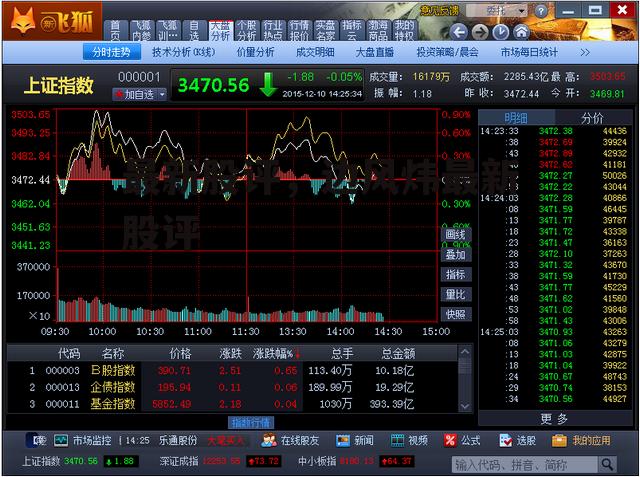The width and height of the screenshot is (640, 477).
Task: Click the 乐通股份 ticker alert
Action: pos(178,440)
